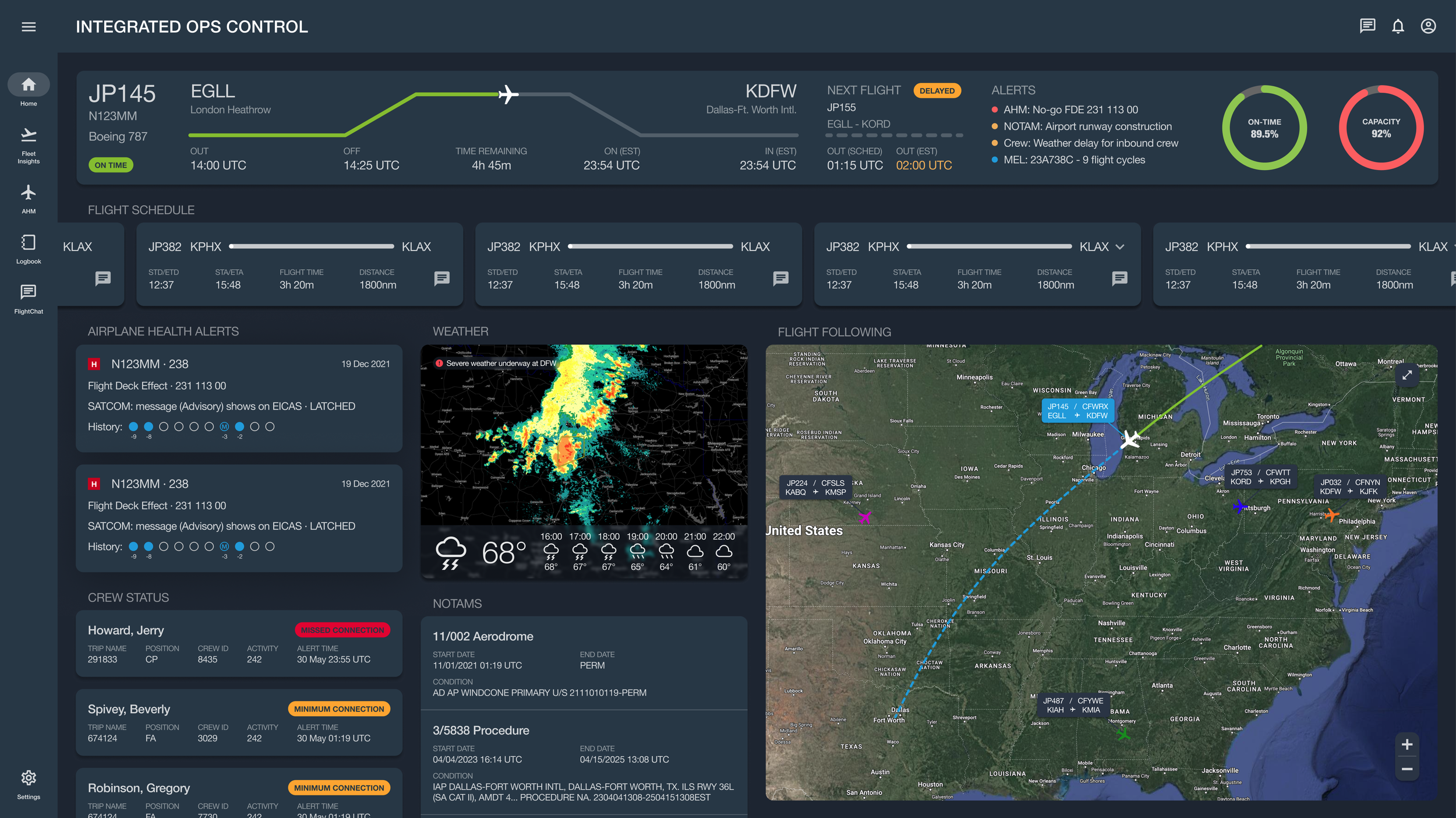Zoom in on the flight map
Image resolution: width=1456 pixels, height=818 pixels.
1406,744
